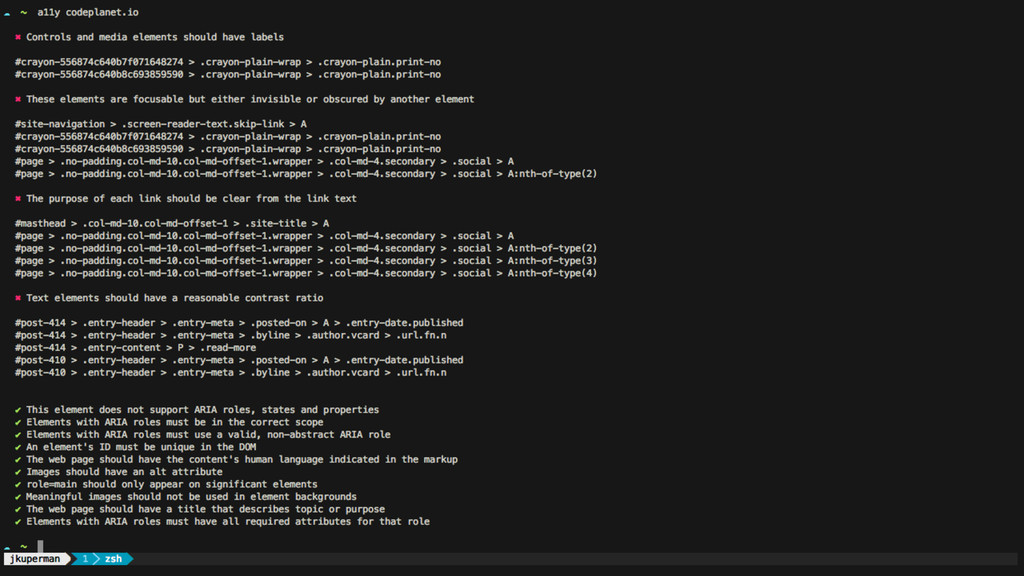Select the jkuperman segment in the status bar
Screen dimensions: 1024x576
tap(35, 559)
